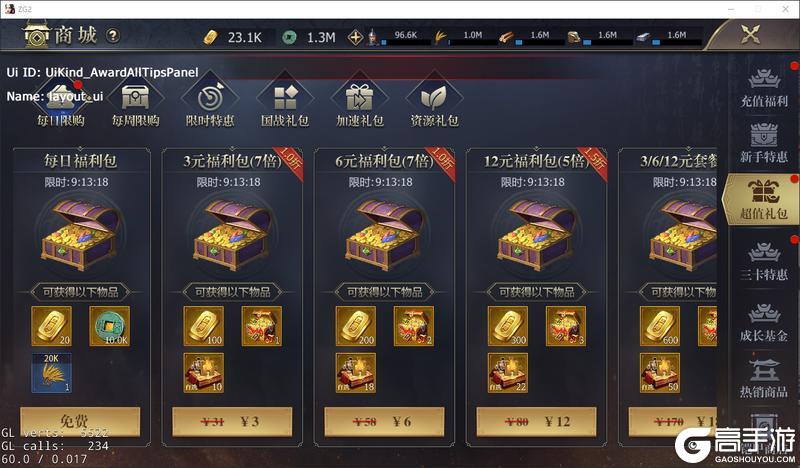The width and height of the screenshot is (800, 468).
Task: Close the shop with crossed swords icon
Action: [751, 35]
